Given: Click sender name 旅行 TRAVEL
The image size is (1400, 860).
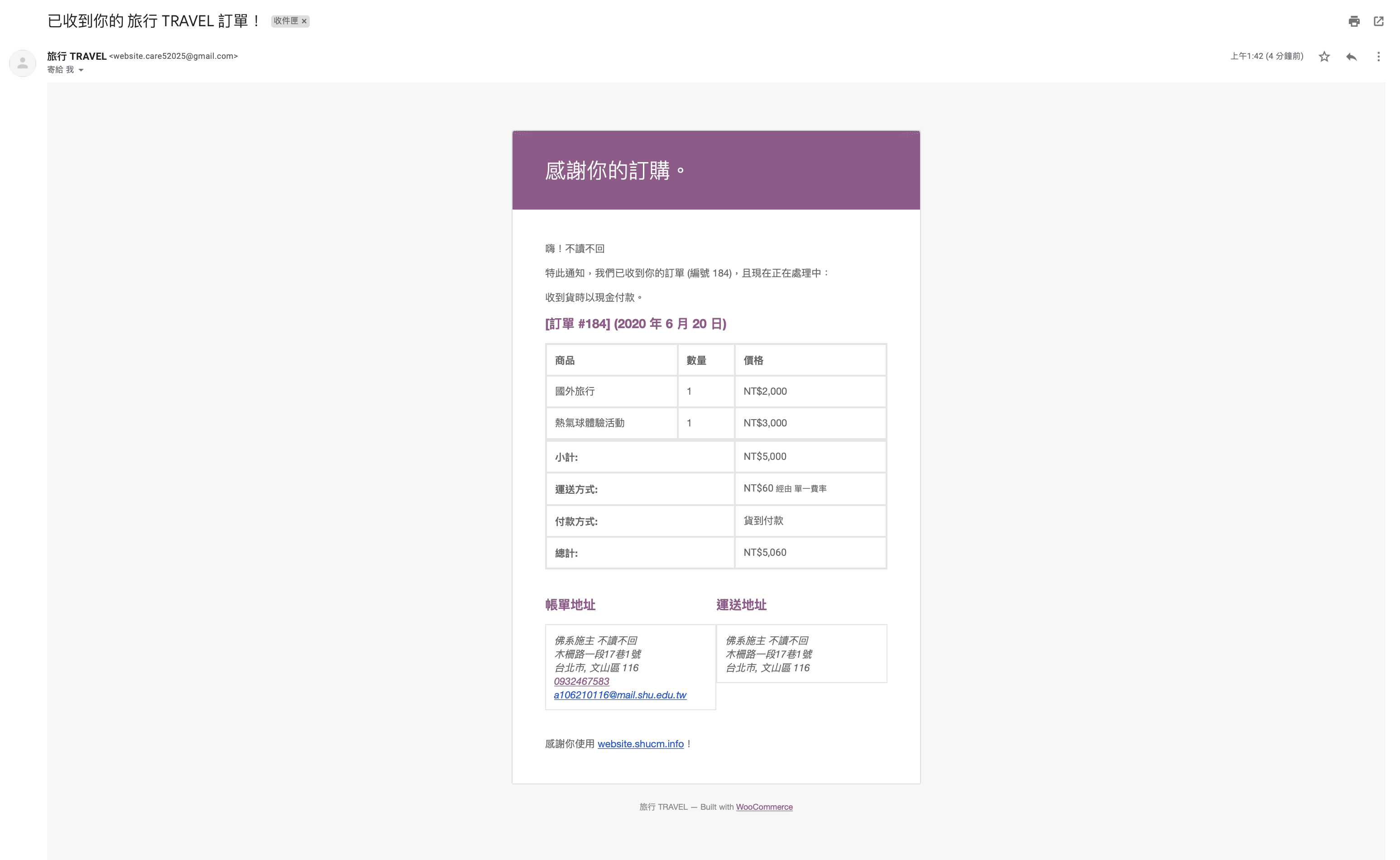Looking at the screenshot, I should coord(77,56).
